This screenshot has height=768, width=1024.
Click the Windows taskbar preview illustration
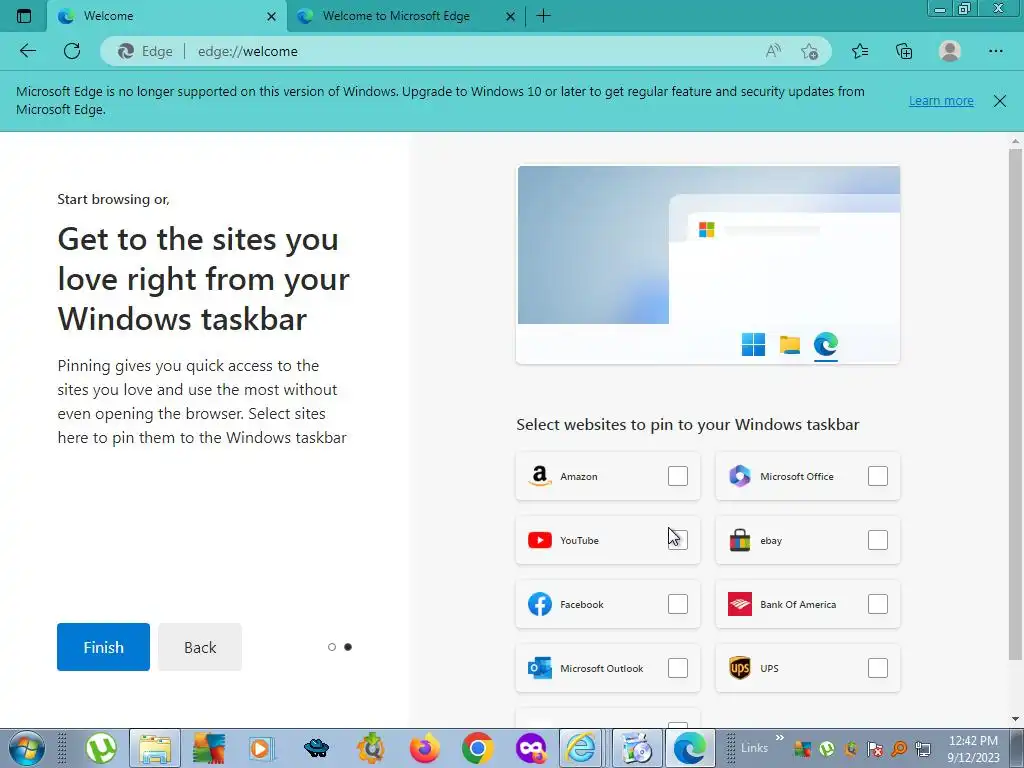tap(708, 264)
